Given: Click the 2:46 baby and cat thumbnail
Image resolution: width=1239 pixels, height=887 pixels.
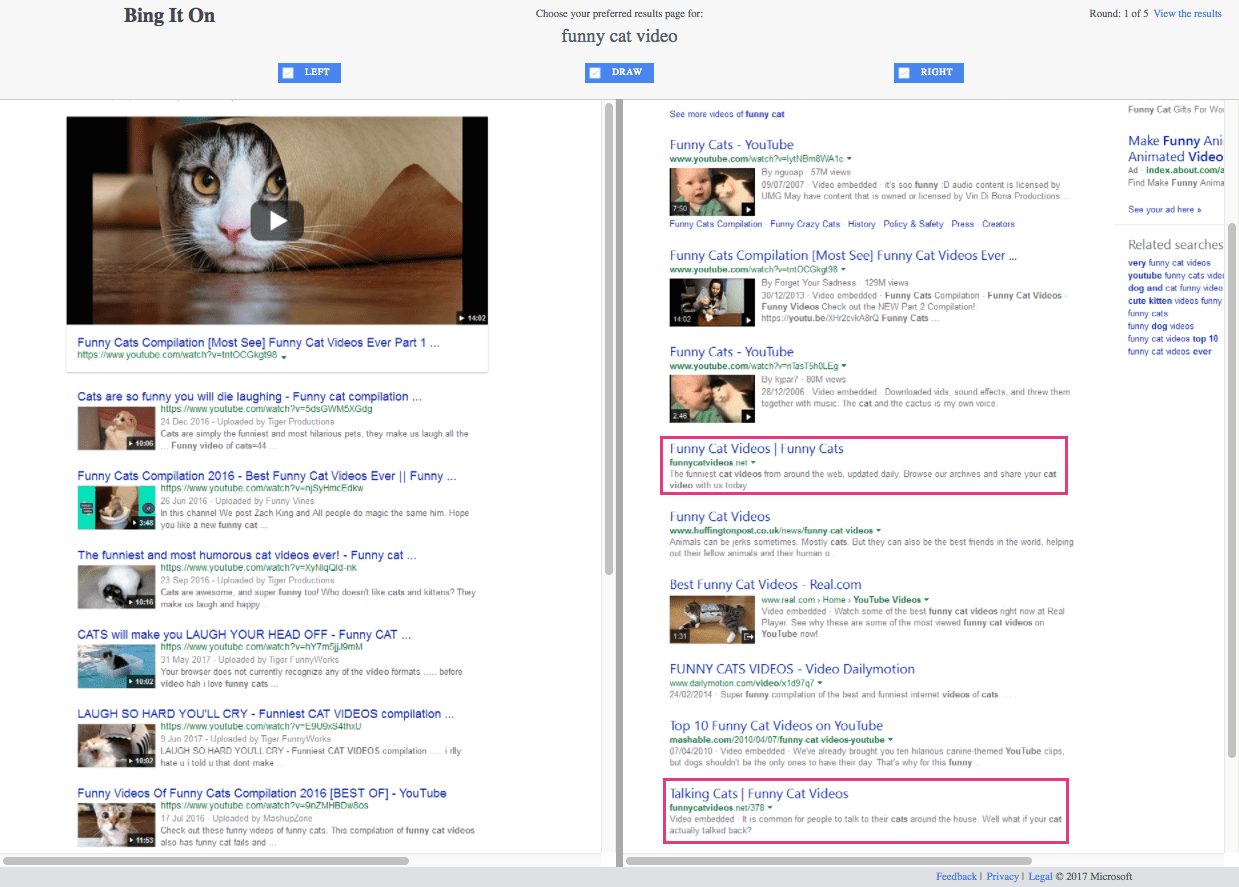Looking at the screenshot, I should click(712, 398).
